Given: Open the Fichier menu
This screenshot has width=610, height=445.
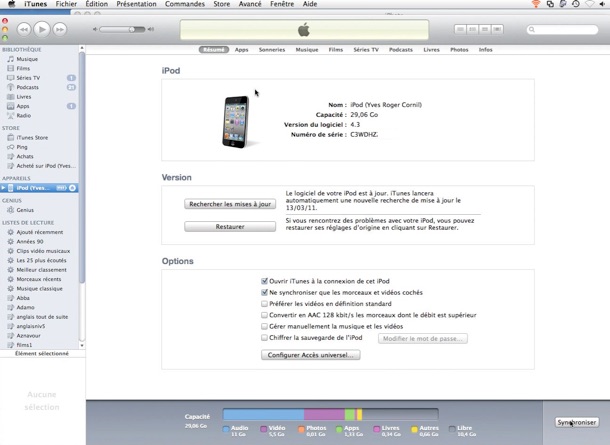Looking at the screenshot, I should pos(66,4).
